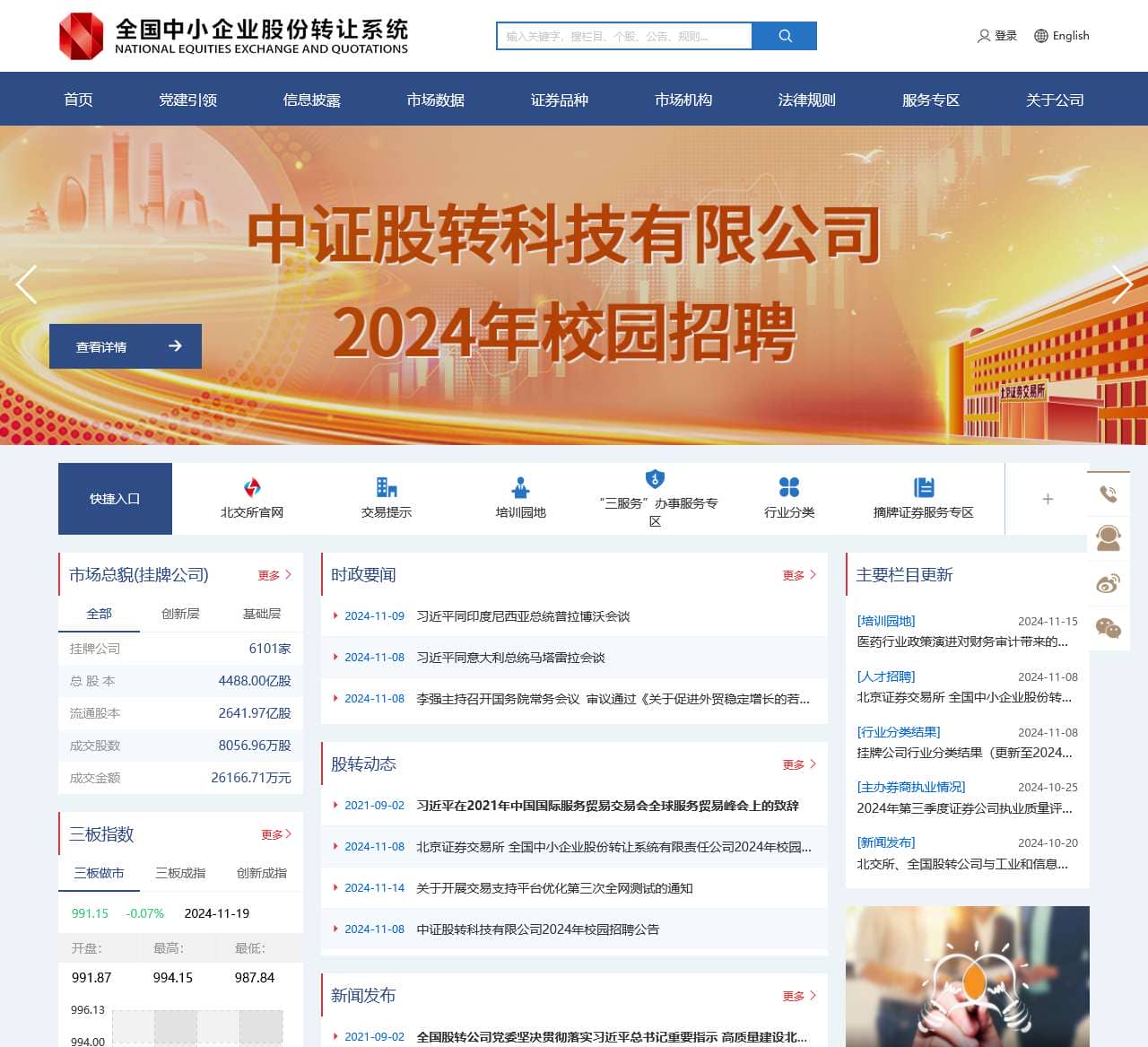Click the 成交金额 value 26166.71万元
Image resolution: width=1148 pixels, height=1047 pixels.
coord(251,778)
